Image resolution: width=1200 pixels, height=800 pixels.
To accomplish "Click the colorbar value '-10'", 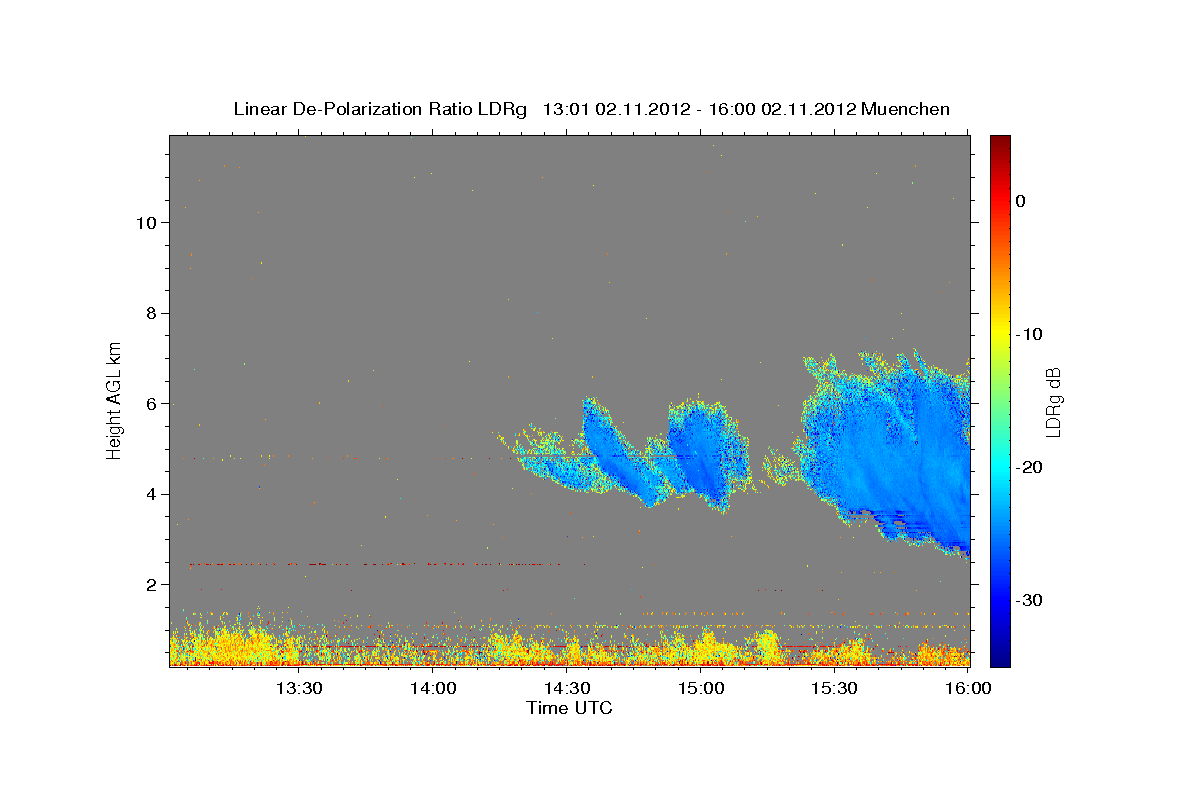I will pyautogui.click(x=1030, y=334).
